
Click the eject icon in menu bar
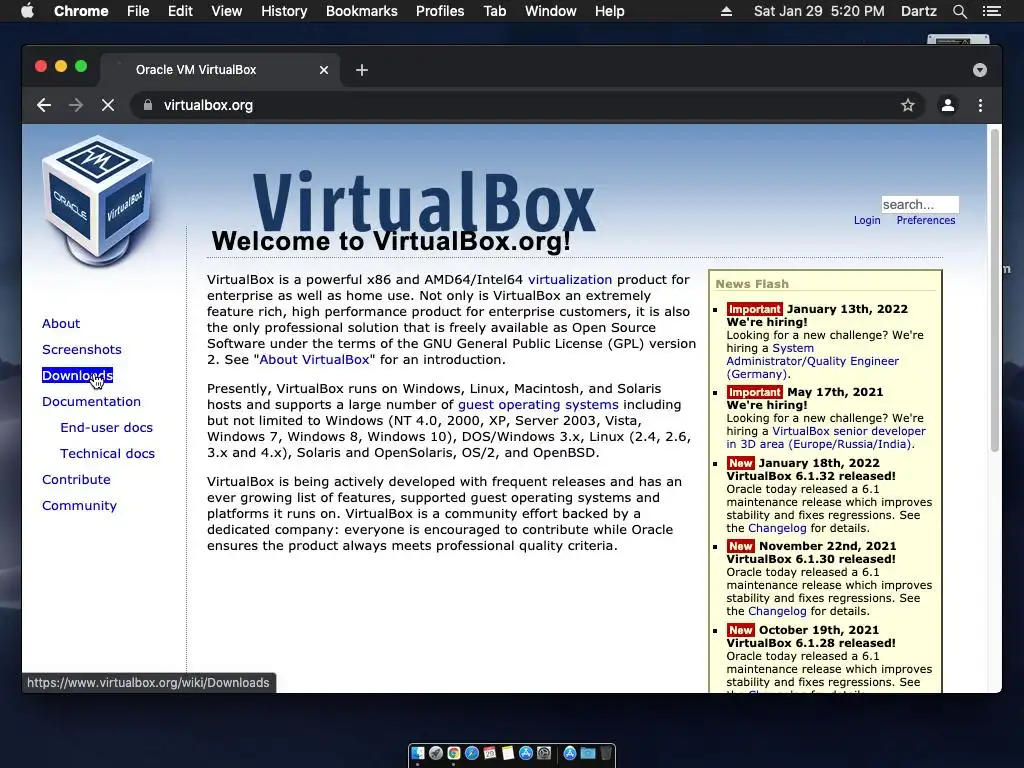tap(726, 11)
